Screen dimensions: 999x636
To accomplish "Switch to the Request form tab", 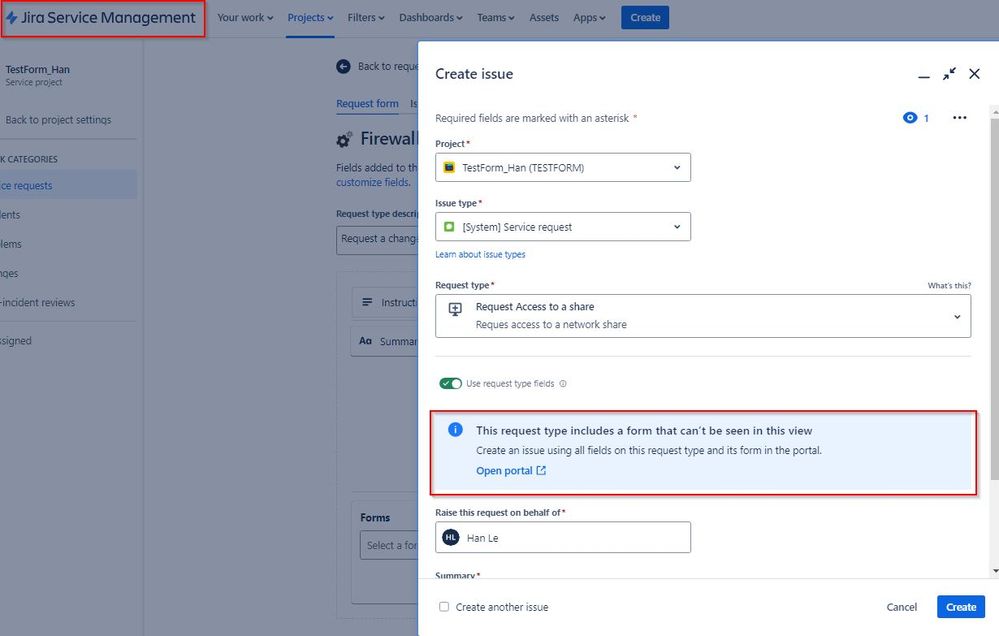I will 368,104.
